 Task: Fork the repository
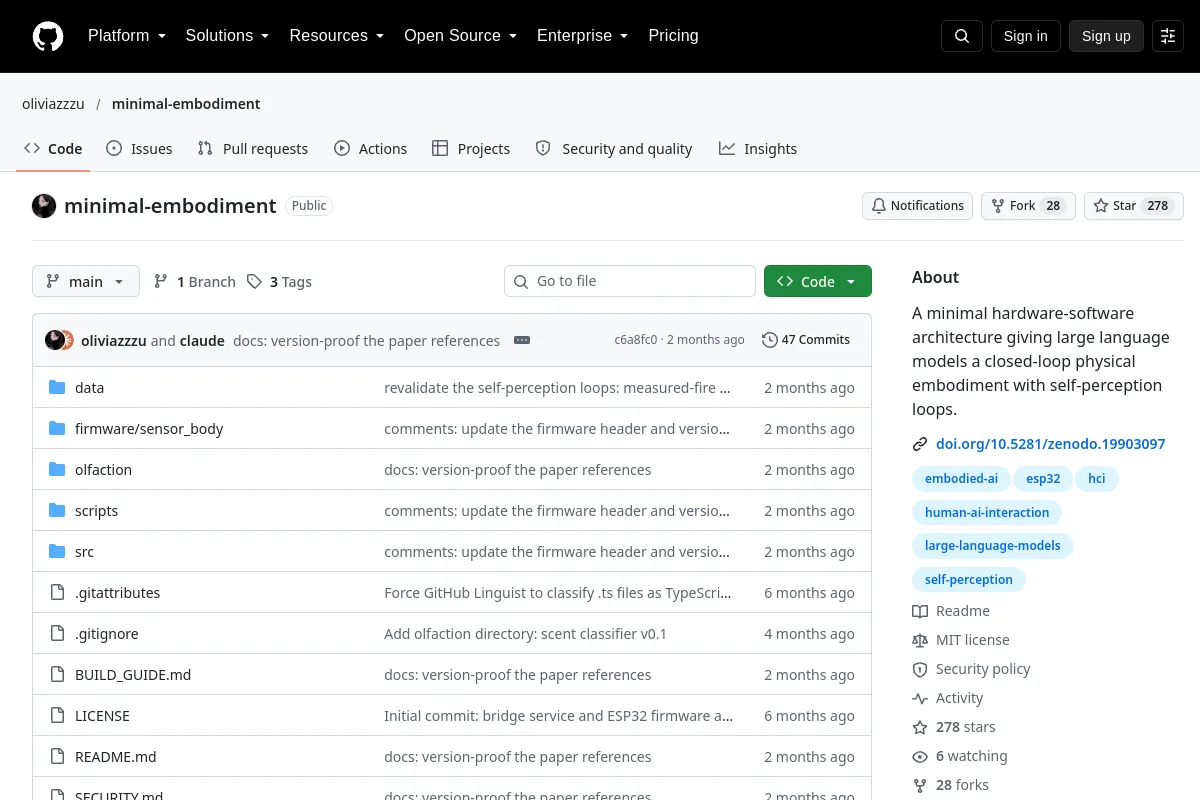pyautogui.click(x=1028, y=206)
